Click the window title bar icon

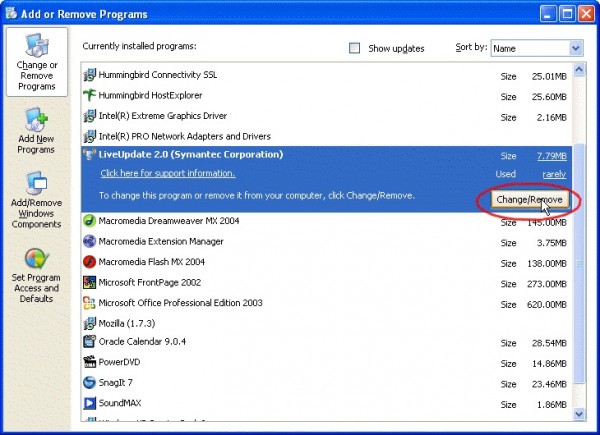[x=11, y=13]
